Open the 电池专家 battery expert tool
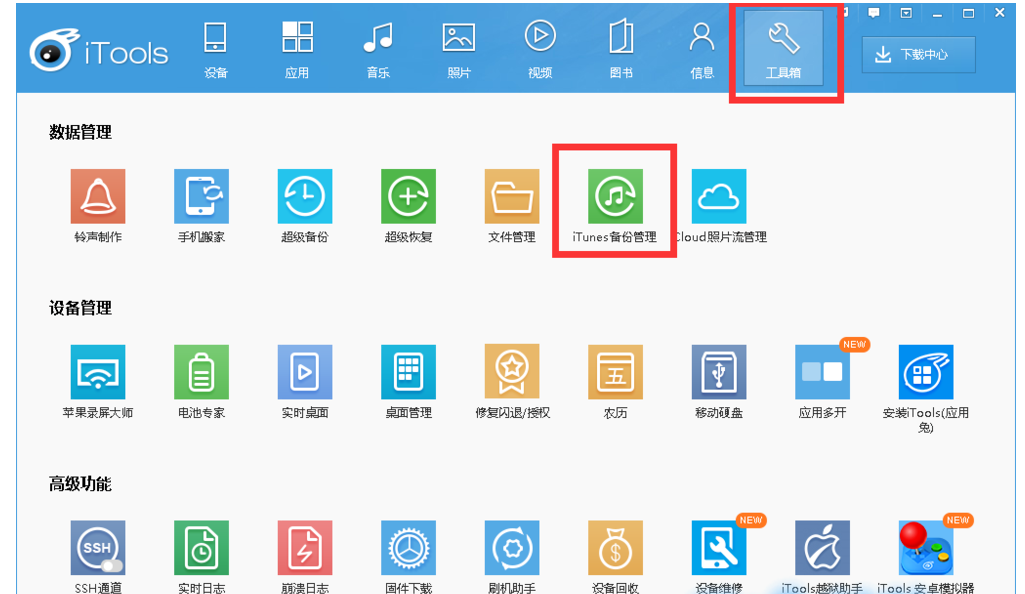 click(x=201, y=372)
